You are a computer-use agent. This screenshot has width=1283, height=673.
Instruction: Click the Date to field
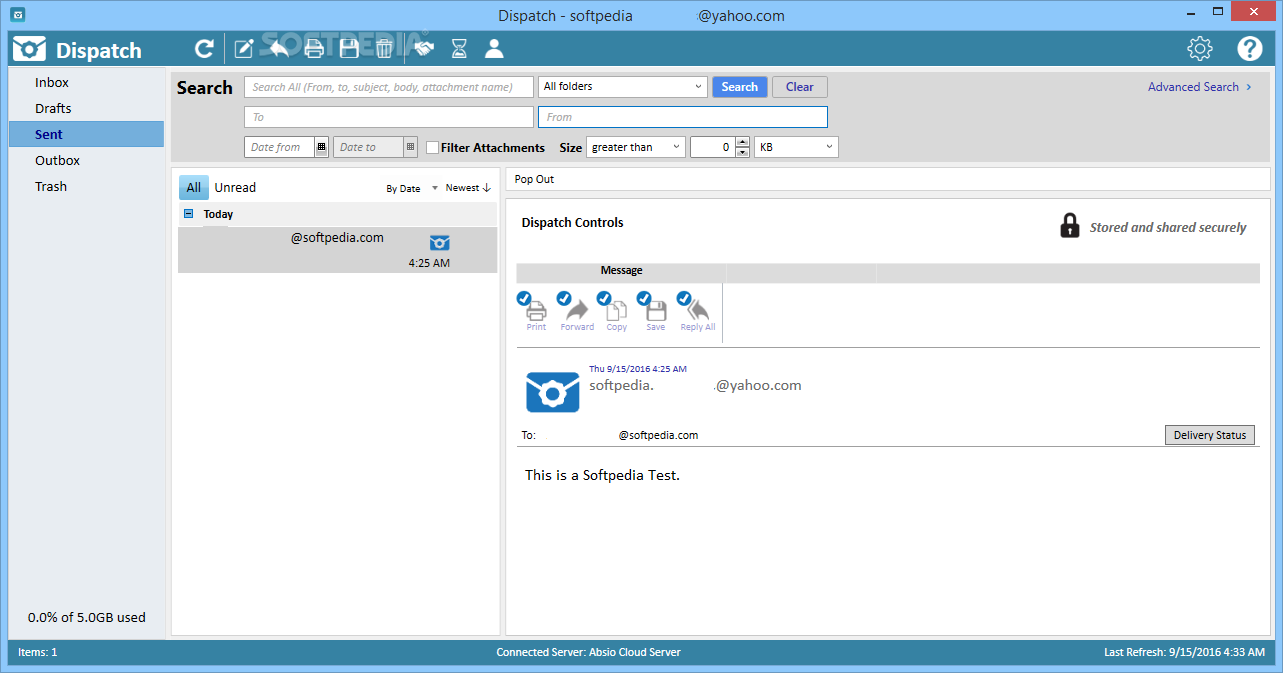click(368, 147)
